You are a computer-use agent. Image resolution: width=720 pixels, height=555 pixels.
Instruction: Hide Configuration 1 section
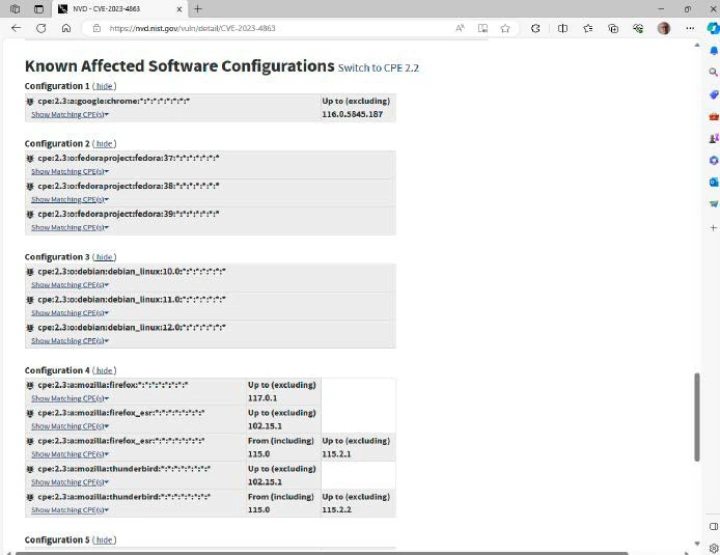pos(104,86)
